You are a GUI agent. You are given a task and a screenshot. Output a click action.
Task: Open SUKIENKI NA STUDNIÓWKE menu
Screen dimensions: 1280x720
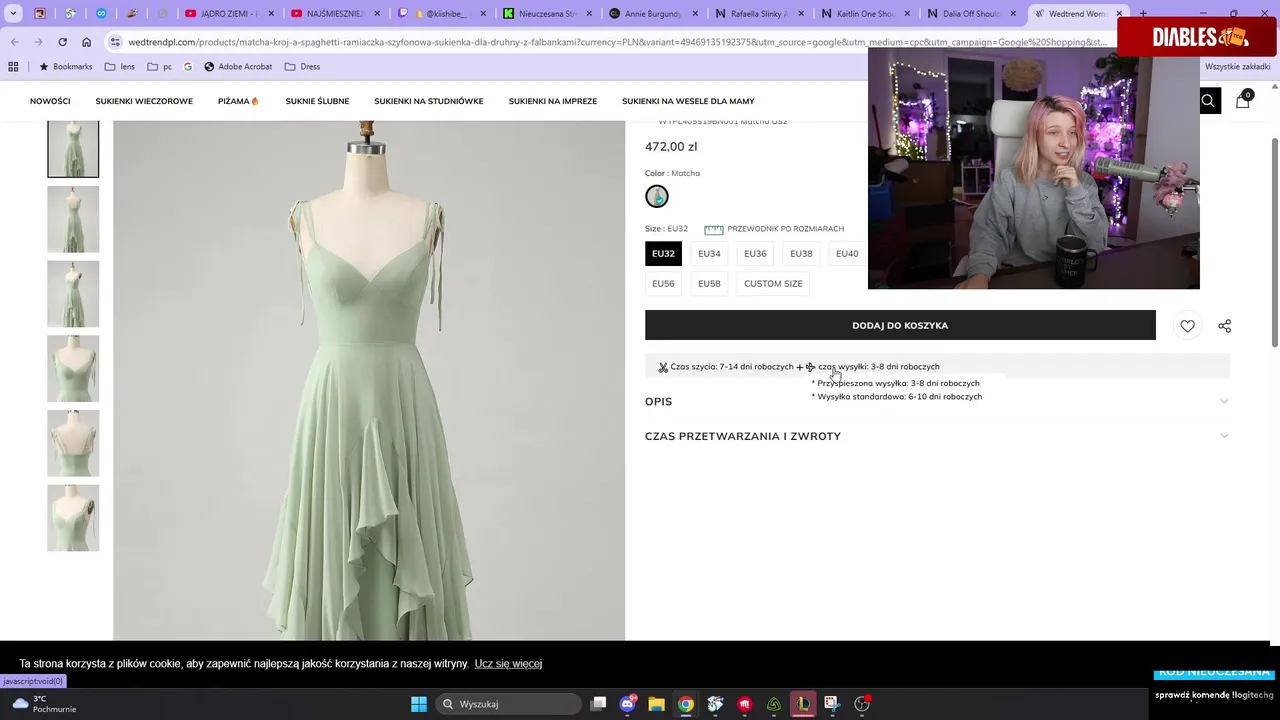coord(428,101)
